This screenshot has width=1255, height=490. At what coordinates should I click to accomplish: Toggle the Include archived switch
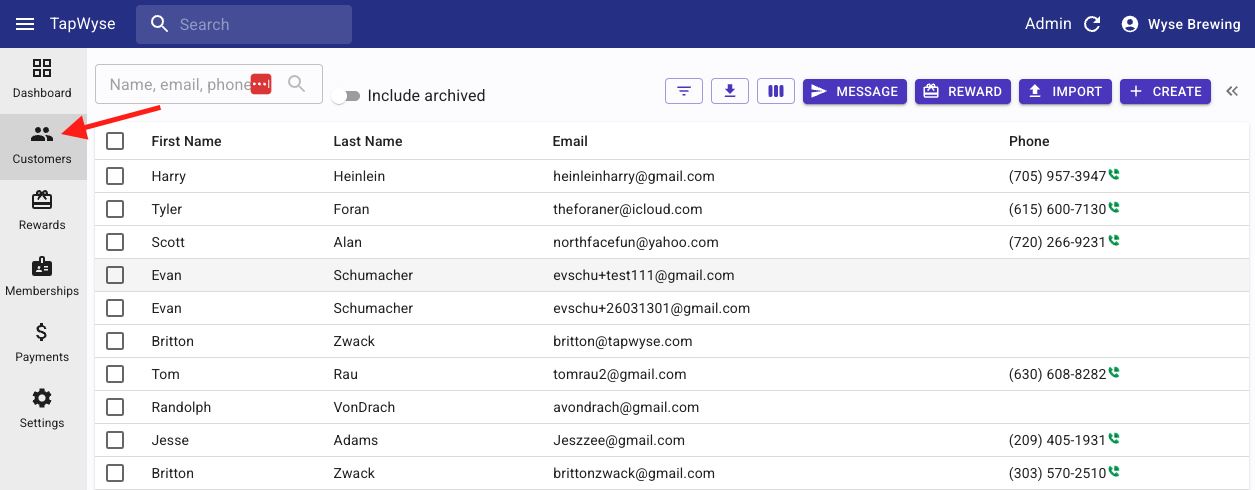(x=346, y=96)
